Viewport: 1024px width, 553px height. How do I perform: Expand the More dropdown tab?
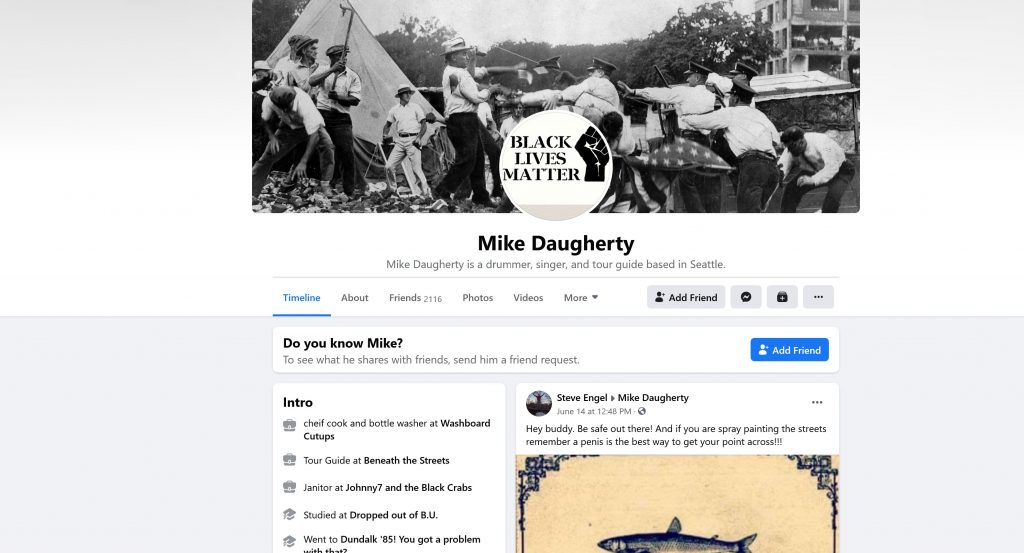[581, 298]
